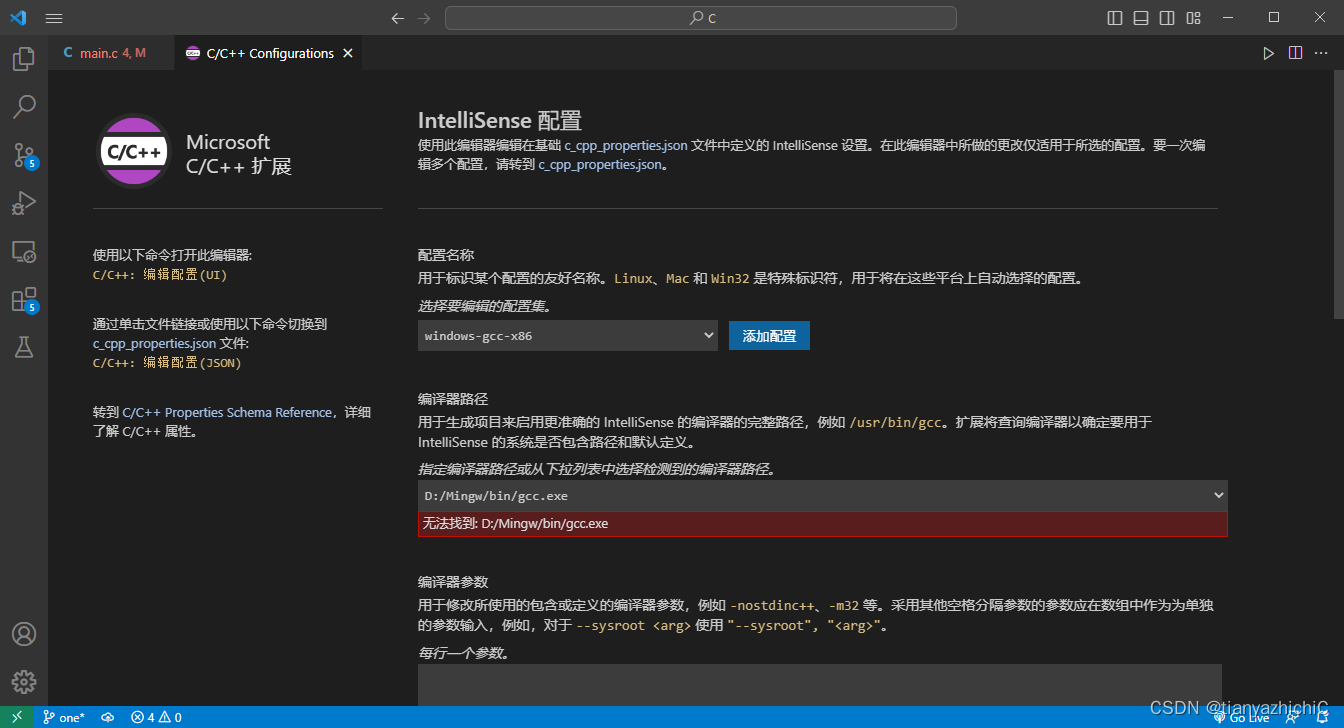
Task: Close the C/C++ Configurations tab
Action: (x=348, y=53)
